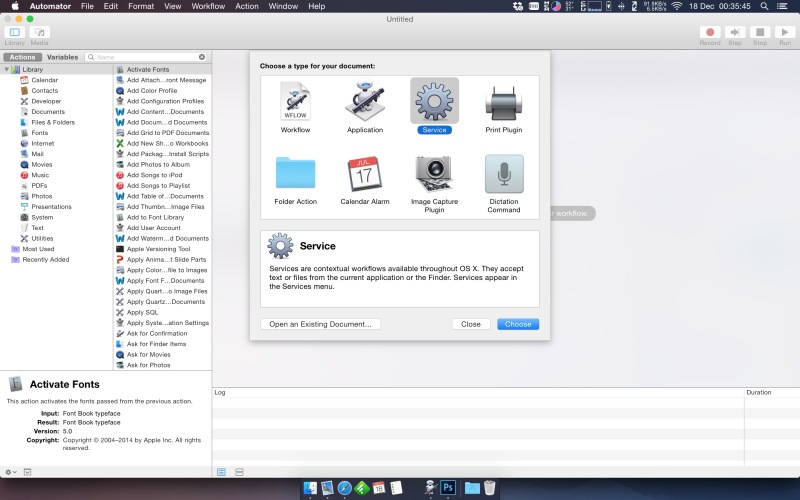
Task: Open the Trash in the Dock
Action: point(489,488)
